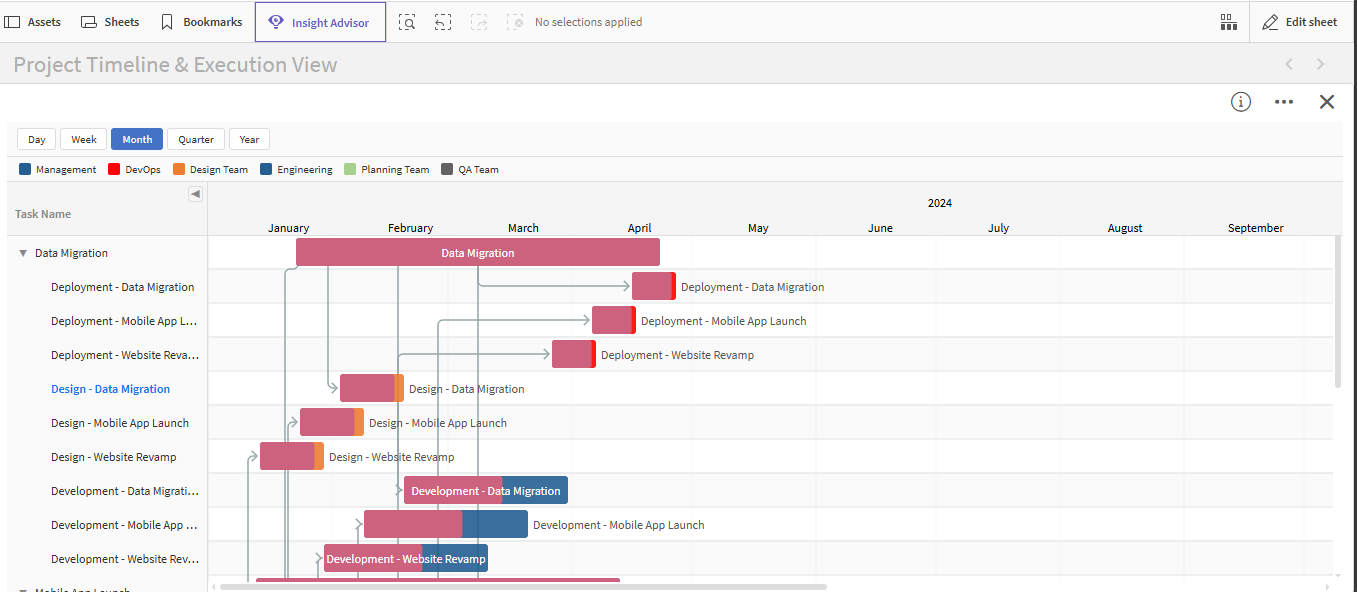
Task: Set timeline scale to Quarter
Action: click(x=196, y=140)
